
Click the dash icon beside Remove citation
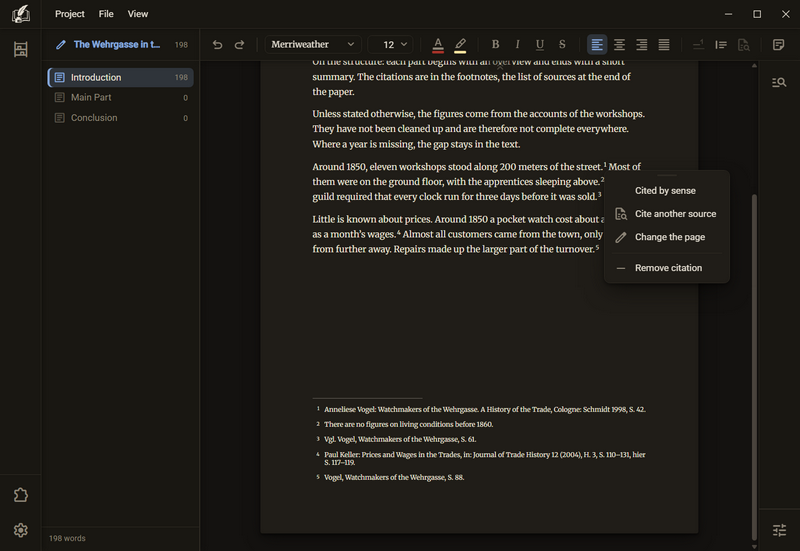tap(620, 268)
